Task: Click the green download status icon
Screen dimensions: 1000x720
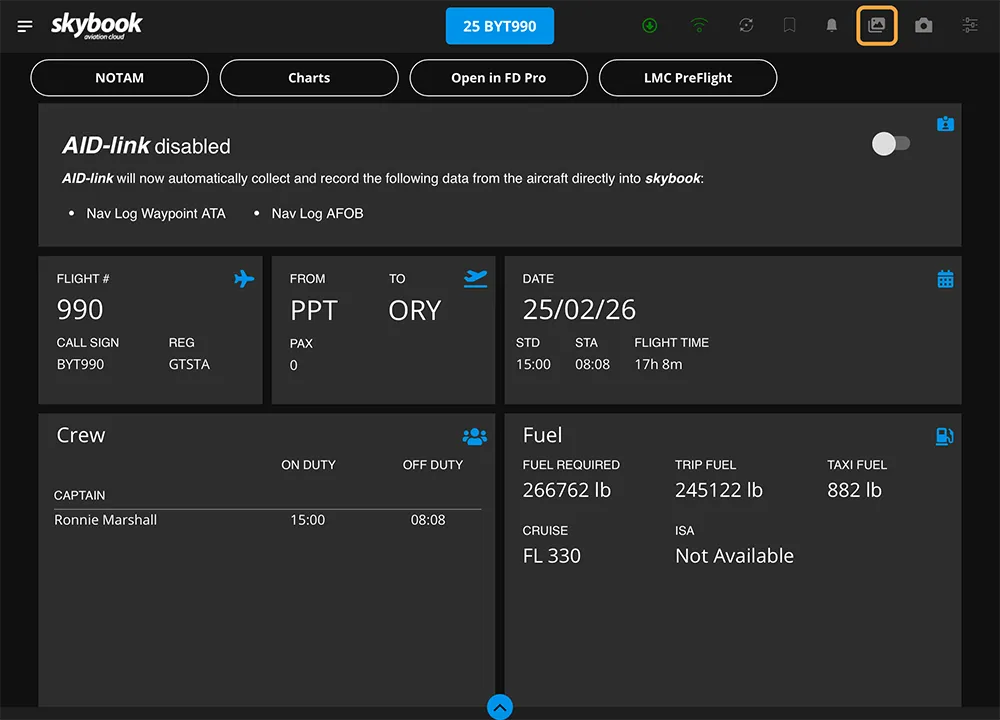Action: coord(650,26)
